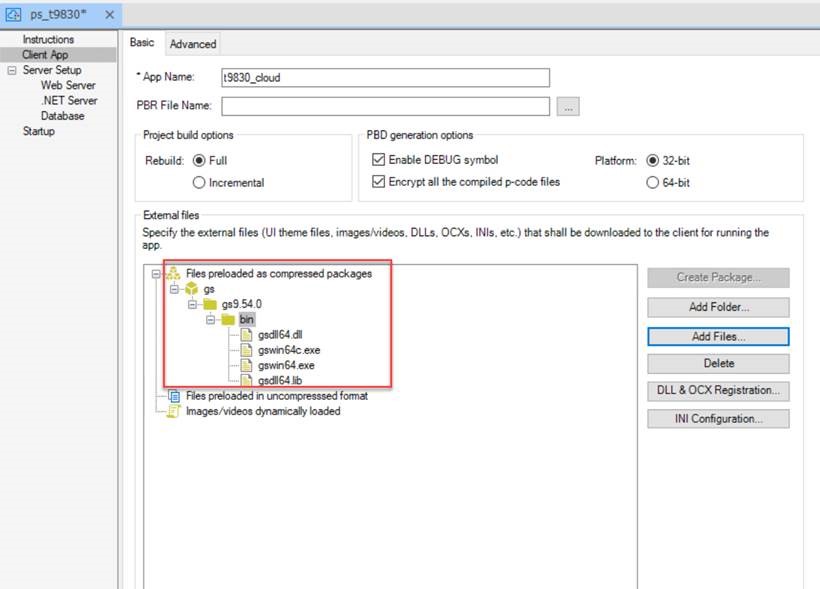Click the Add Files... button
The image size is (820, 589).
click(x=718, y=336)
